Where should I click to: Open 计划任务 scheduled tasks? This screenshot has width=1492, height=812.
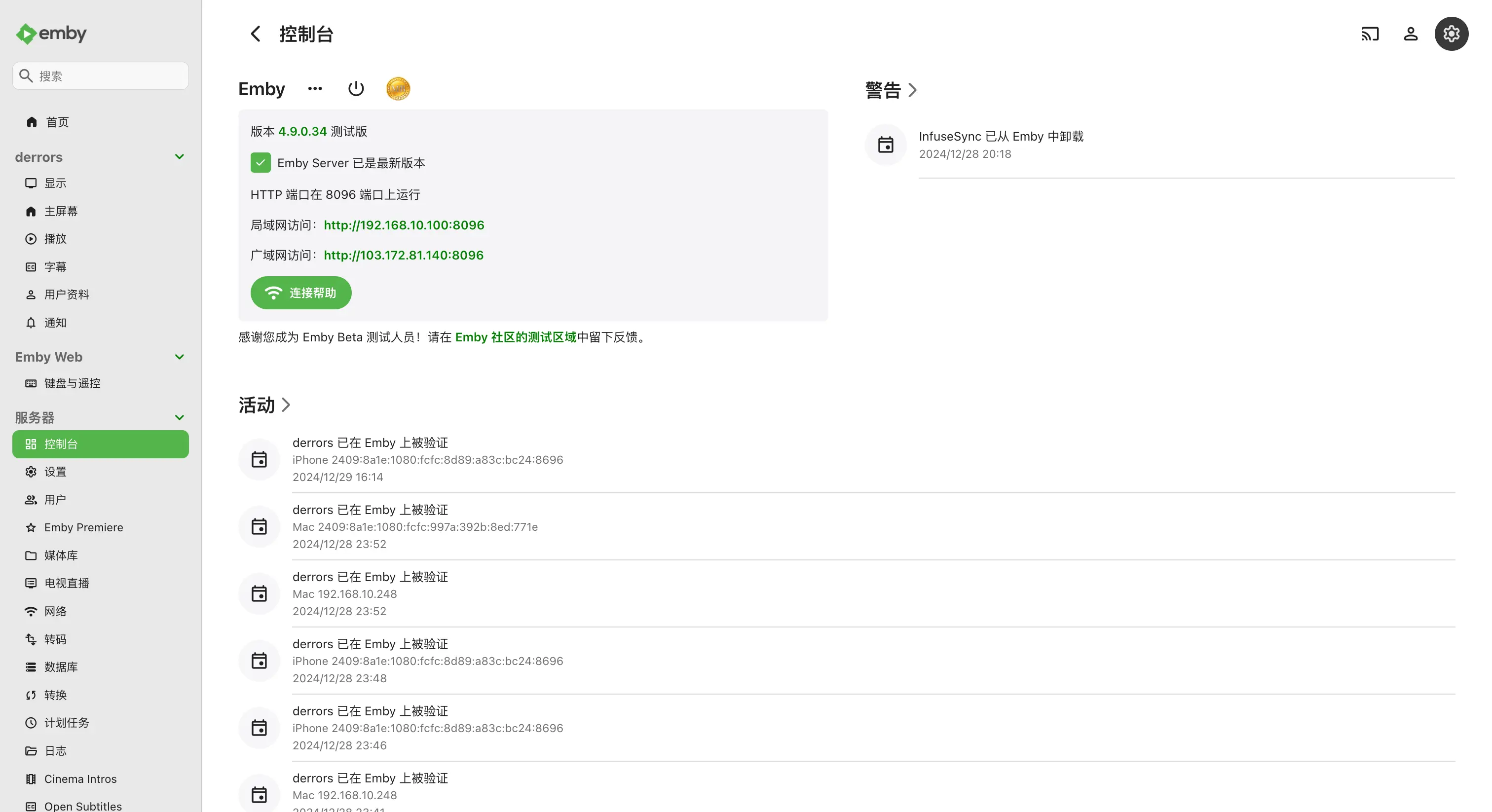coord(100,723)
